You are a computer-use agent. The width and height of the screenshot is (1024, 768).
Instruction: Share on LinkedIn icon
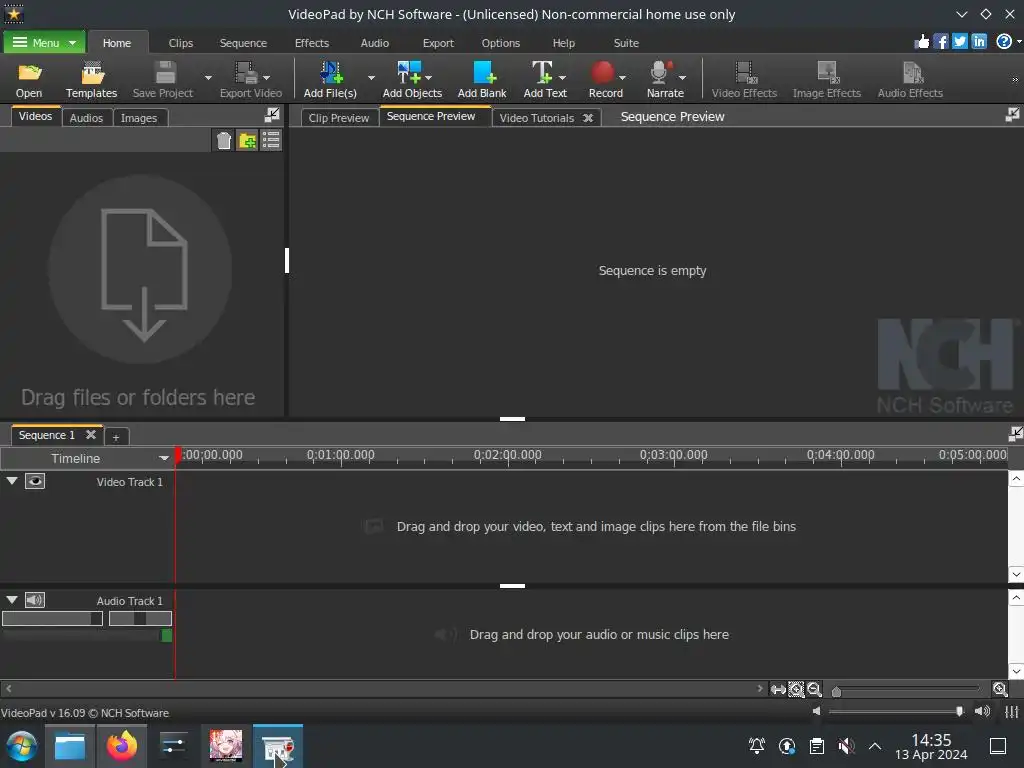(x=979, y=42)
